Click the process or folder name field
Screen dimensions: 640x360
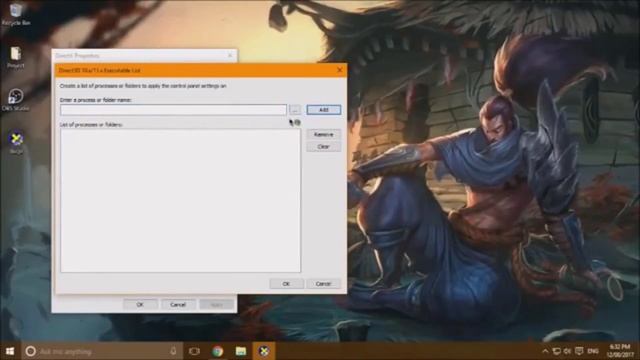173,110
